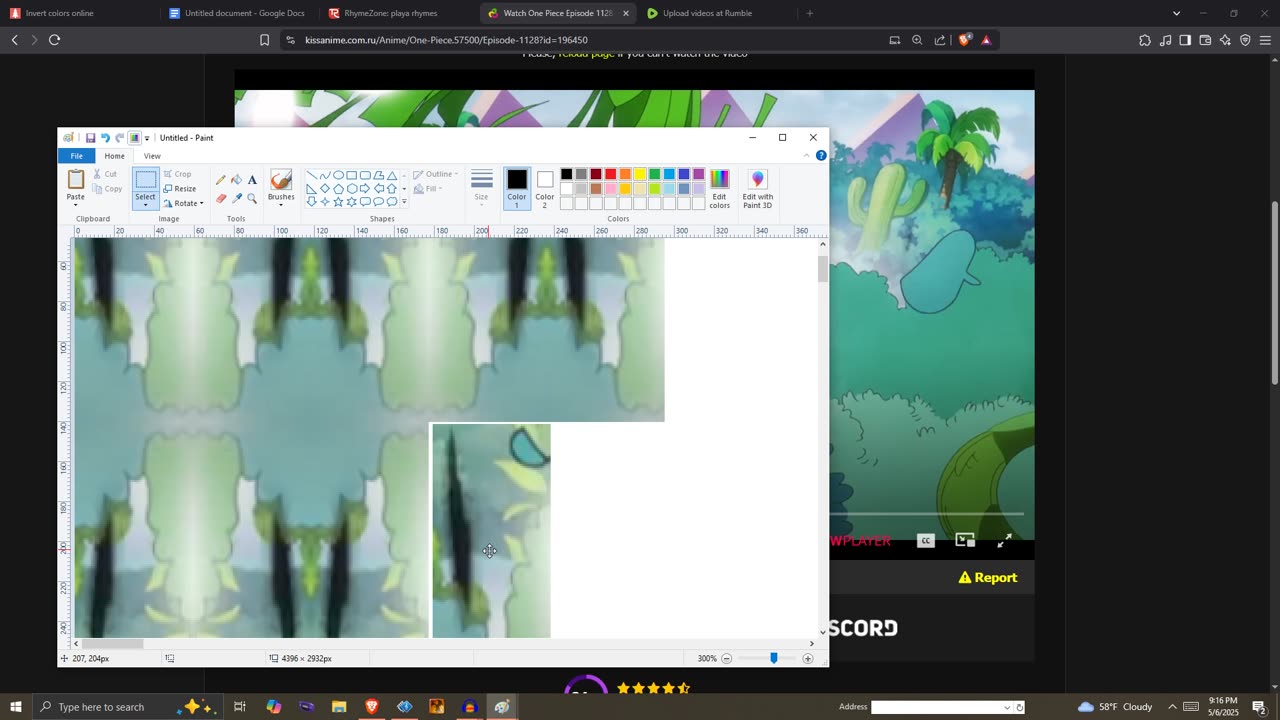Click the Paint zoom slider handle
This screenshot has width=1280, height=720.
tap(773, 658)
